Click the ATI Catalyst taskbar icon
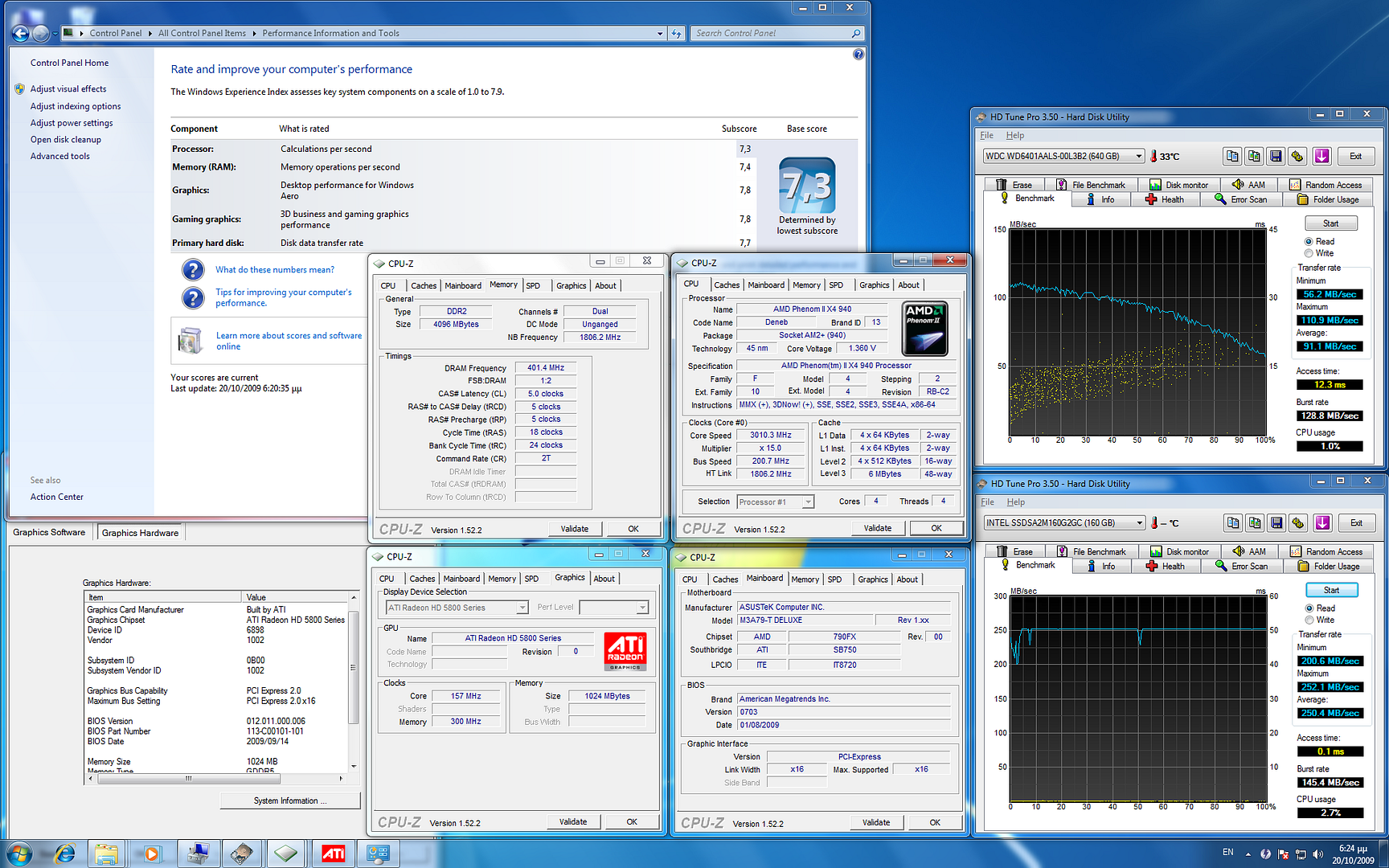The height and width of the screenshot is (868, 1389). [x=333, y=854]
